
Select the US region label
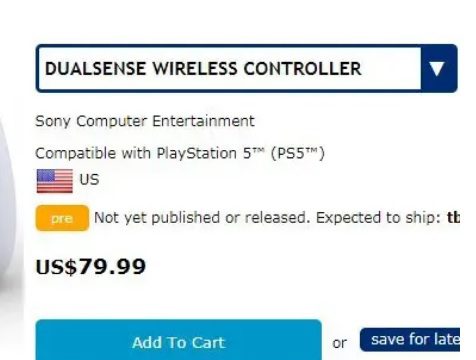pos(89,180)
